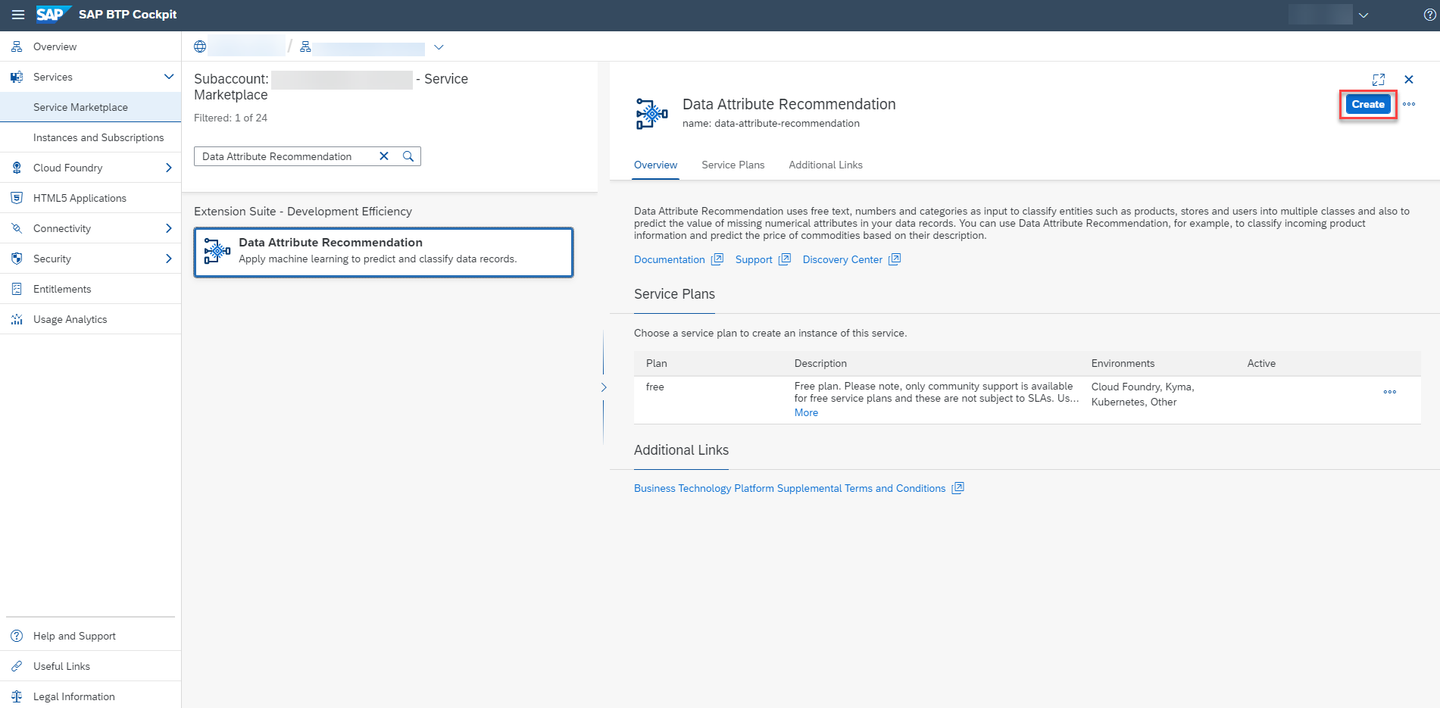This screenshot has height=708, width=1440.
Task: Click the Legal Information scales icon
Action: [16, 697]
